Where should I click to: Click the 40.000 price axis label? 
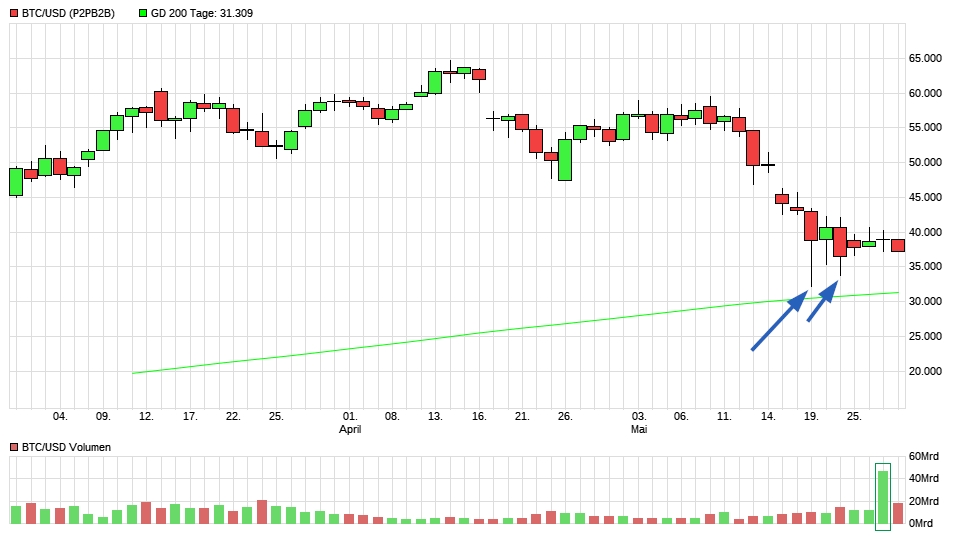925,232
